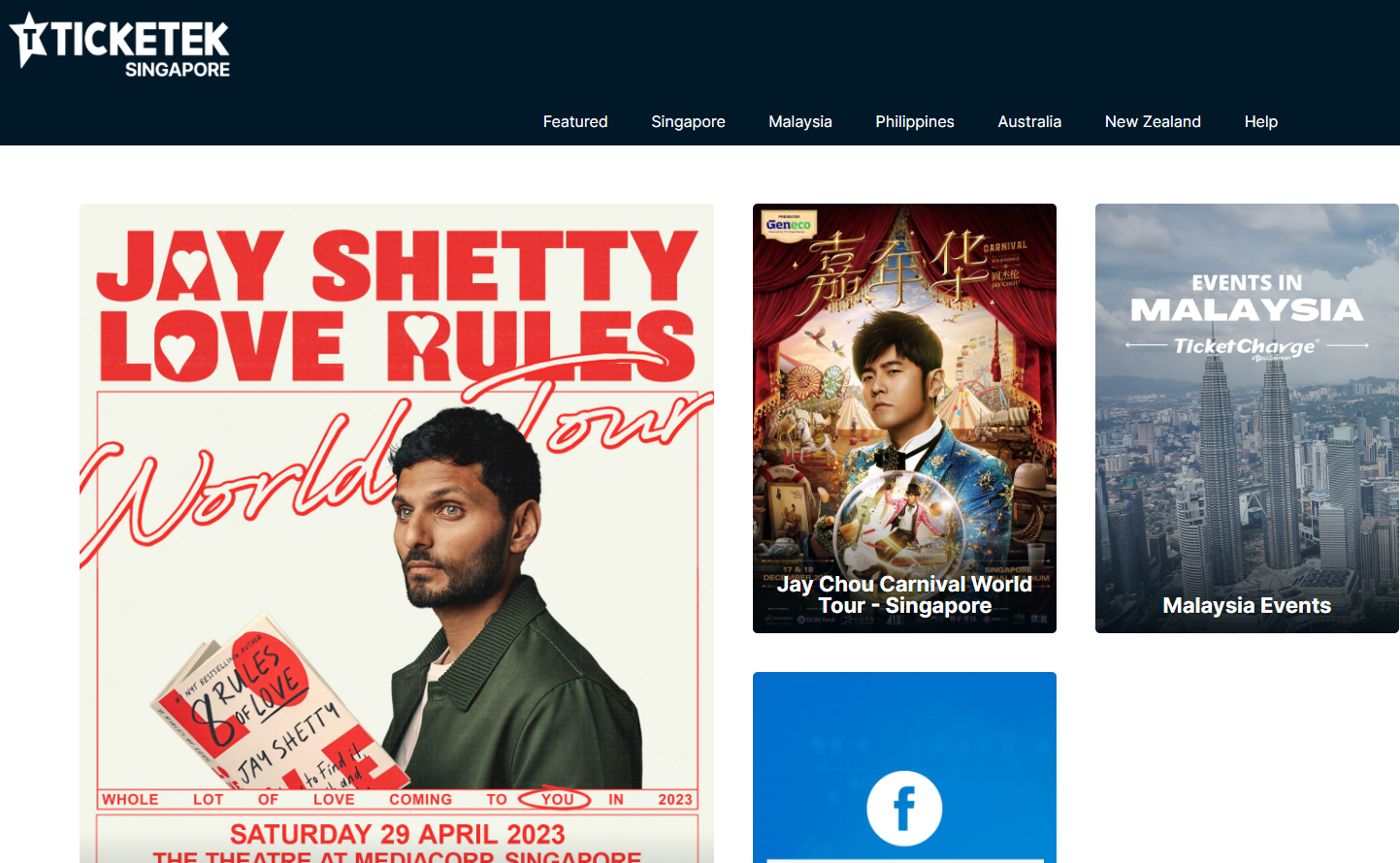Image resolution: width=1400 pixels, height=863 pixels.
Task: Click the Geneco badge on Jay Chou poster
Action: tap(788, 224)
